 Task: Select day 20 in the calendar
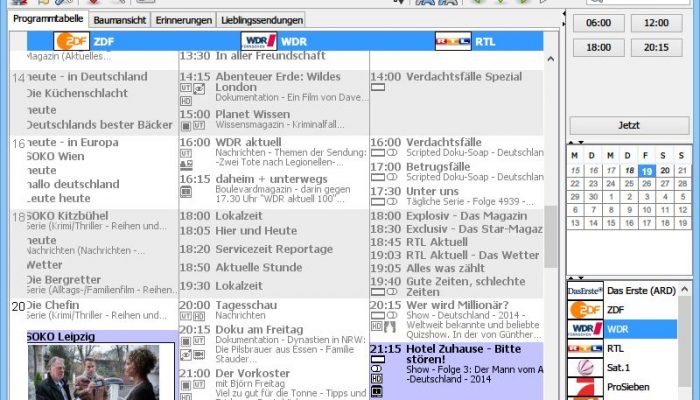tap(665, 171)
